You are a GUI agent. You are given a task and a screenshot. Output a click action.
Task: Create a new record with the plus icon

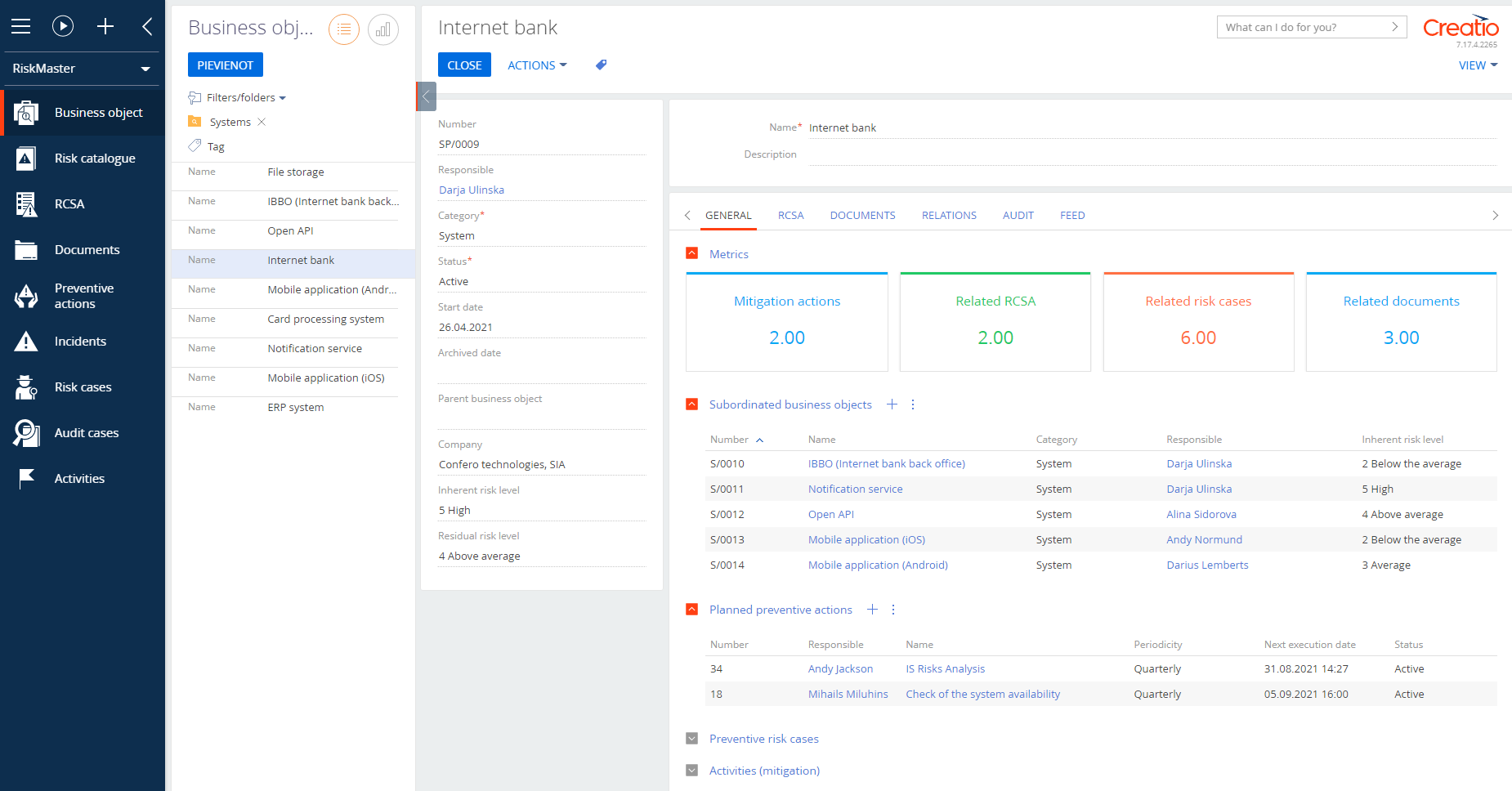[105, 25]
